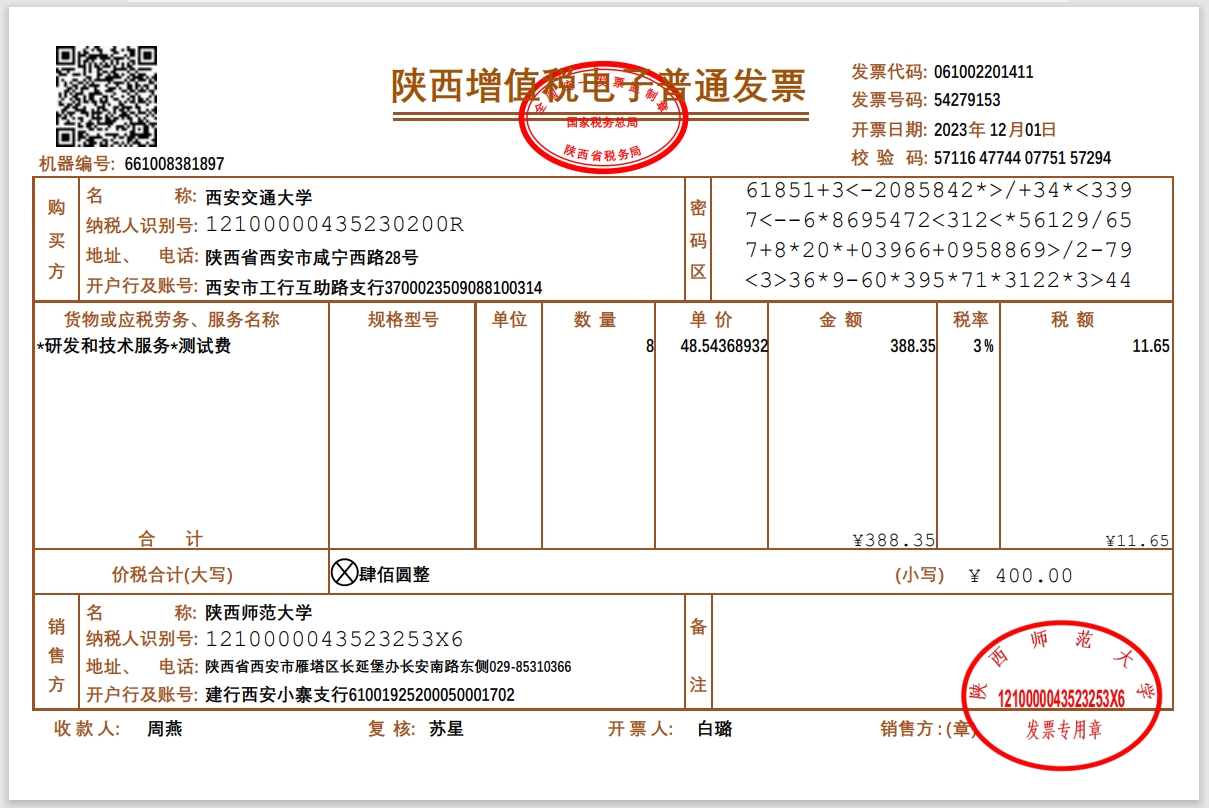
Task: Click the issuer name 白璐
Action: point(715,729)
